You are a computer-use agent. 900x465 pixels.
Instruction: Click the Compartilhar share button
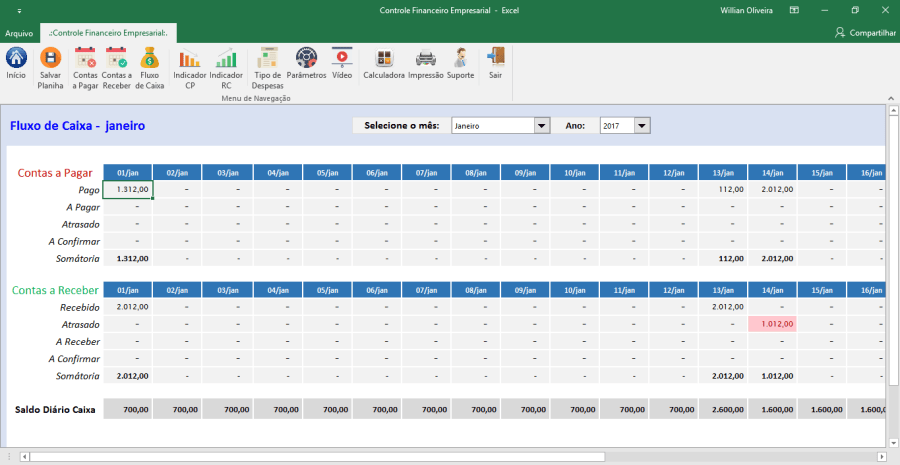[x=865, y=33]
